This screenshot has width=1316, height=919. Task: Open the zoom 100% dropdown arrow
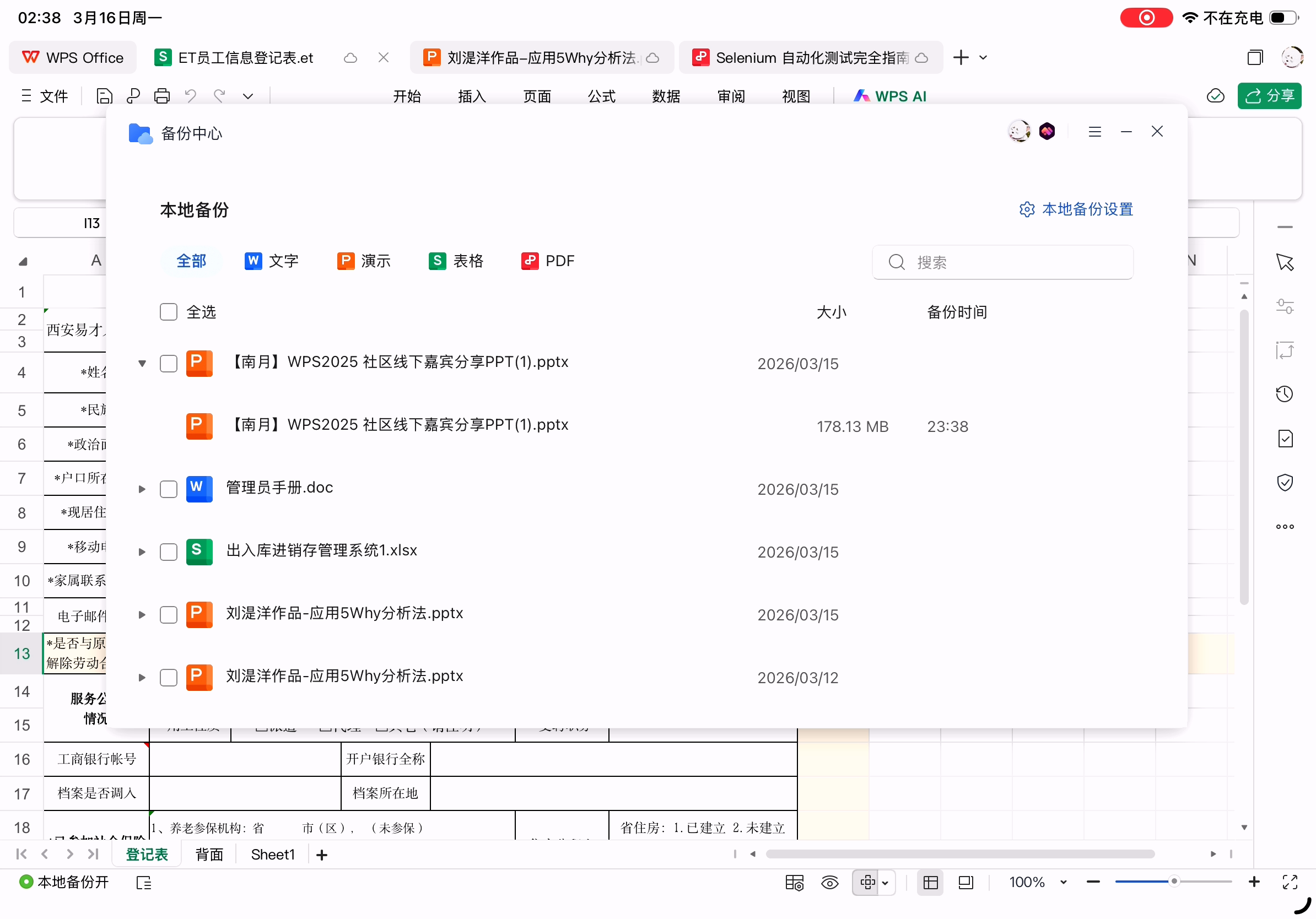(x=1063, y=882)
